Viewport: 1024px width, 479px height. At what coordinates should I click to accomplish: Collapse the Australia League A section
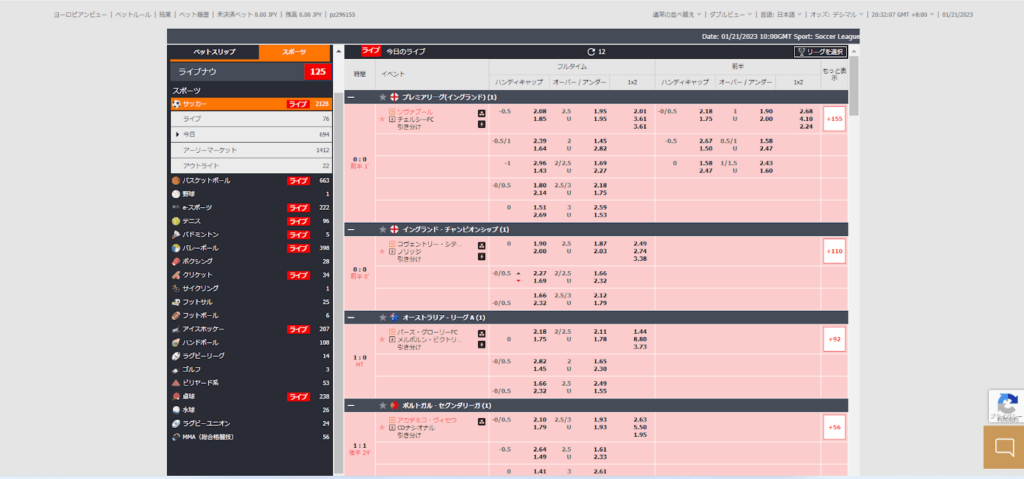[352, 318]
